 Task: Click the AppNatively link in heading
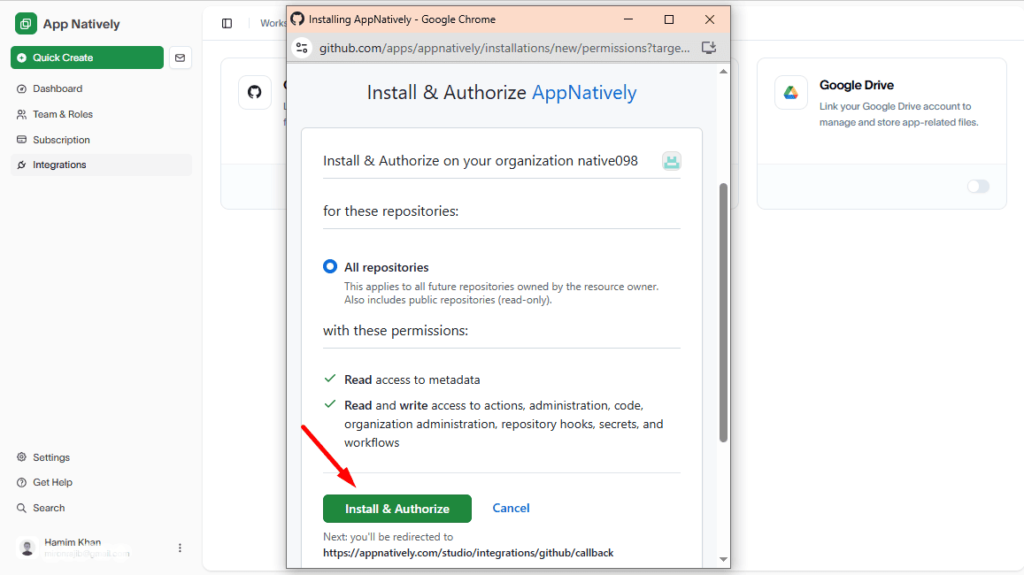tap(584, 92)
